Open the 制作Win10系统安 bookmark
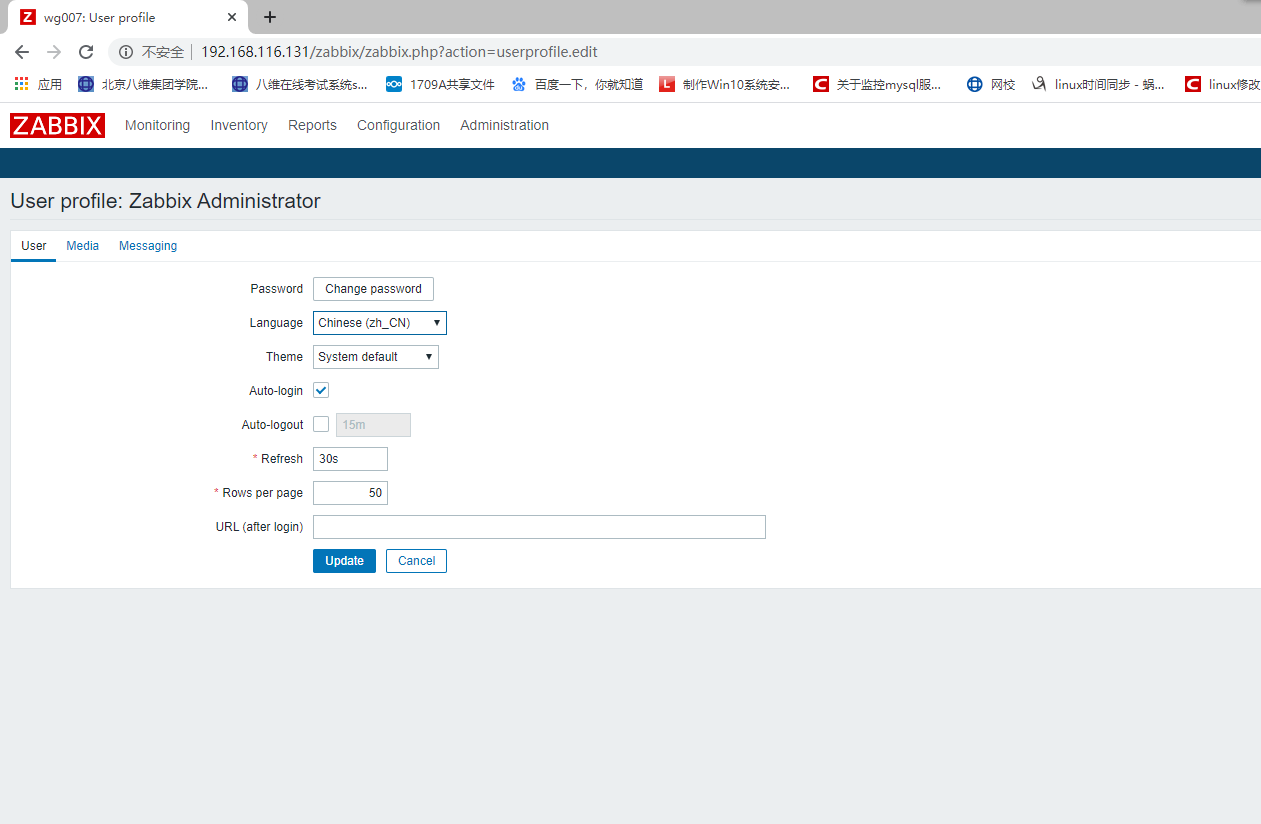 coord(725,85)
